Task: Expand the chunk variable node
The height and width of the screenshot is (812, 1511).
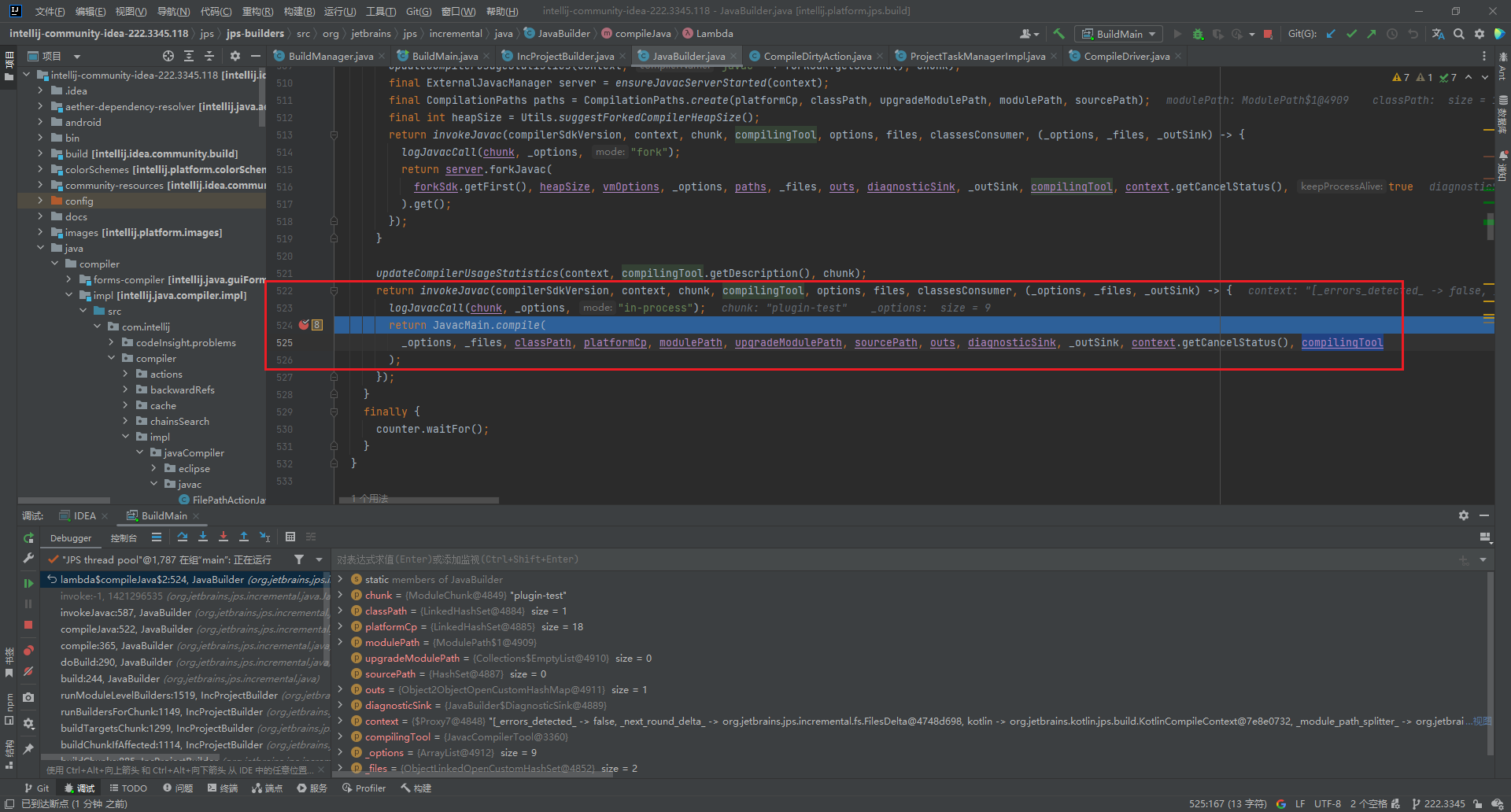Action: coord(340,595)
